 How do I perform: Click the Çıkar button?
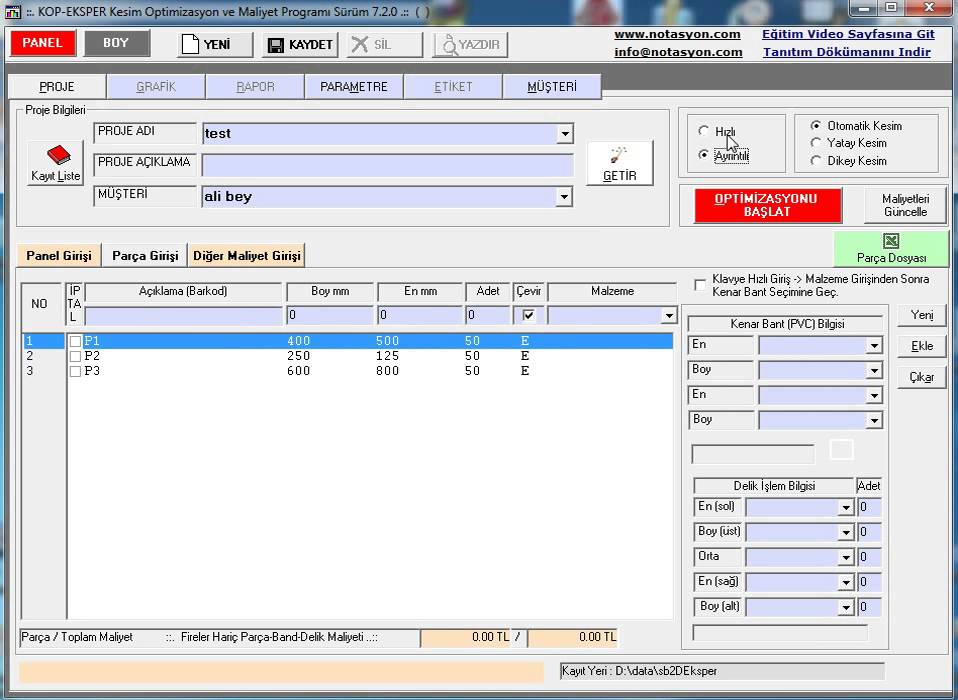[922, 377]
